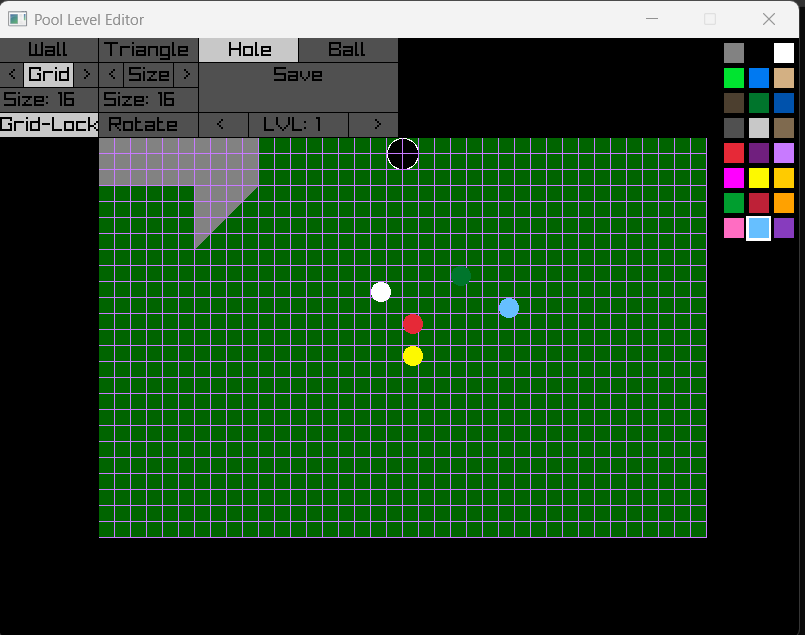Pick the crimson swatch
805x635 pixels.
759,203
